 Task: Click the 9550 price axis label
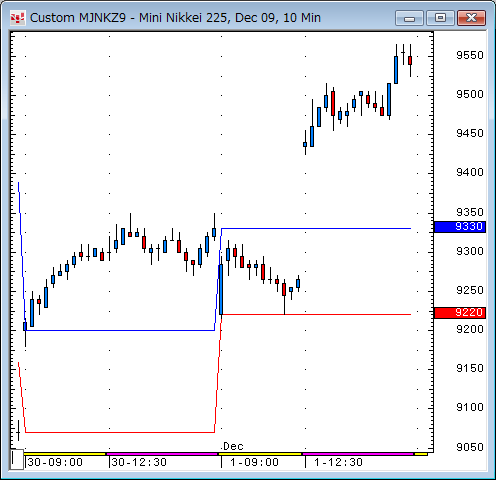coord(470,55)
